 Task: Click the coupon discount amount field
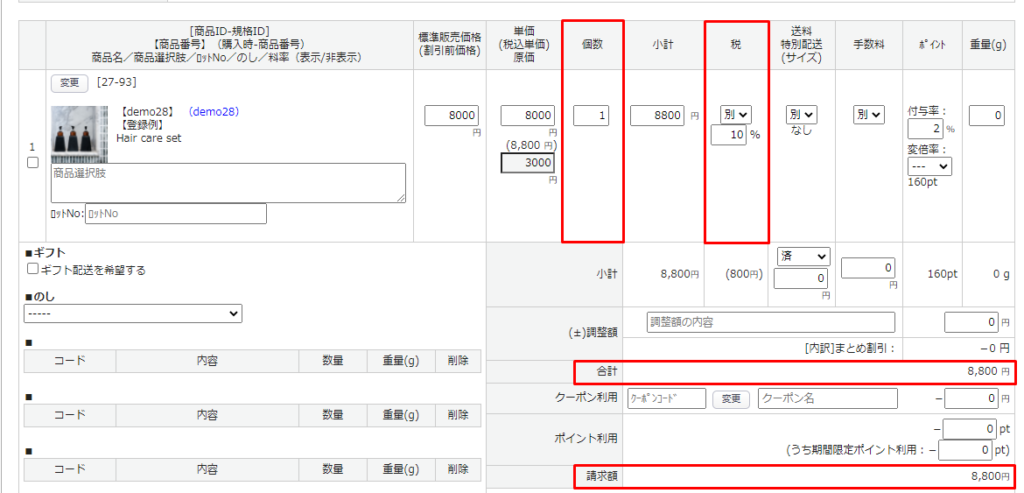(x=971, y=398)
